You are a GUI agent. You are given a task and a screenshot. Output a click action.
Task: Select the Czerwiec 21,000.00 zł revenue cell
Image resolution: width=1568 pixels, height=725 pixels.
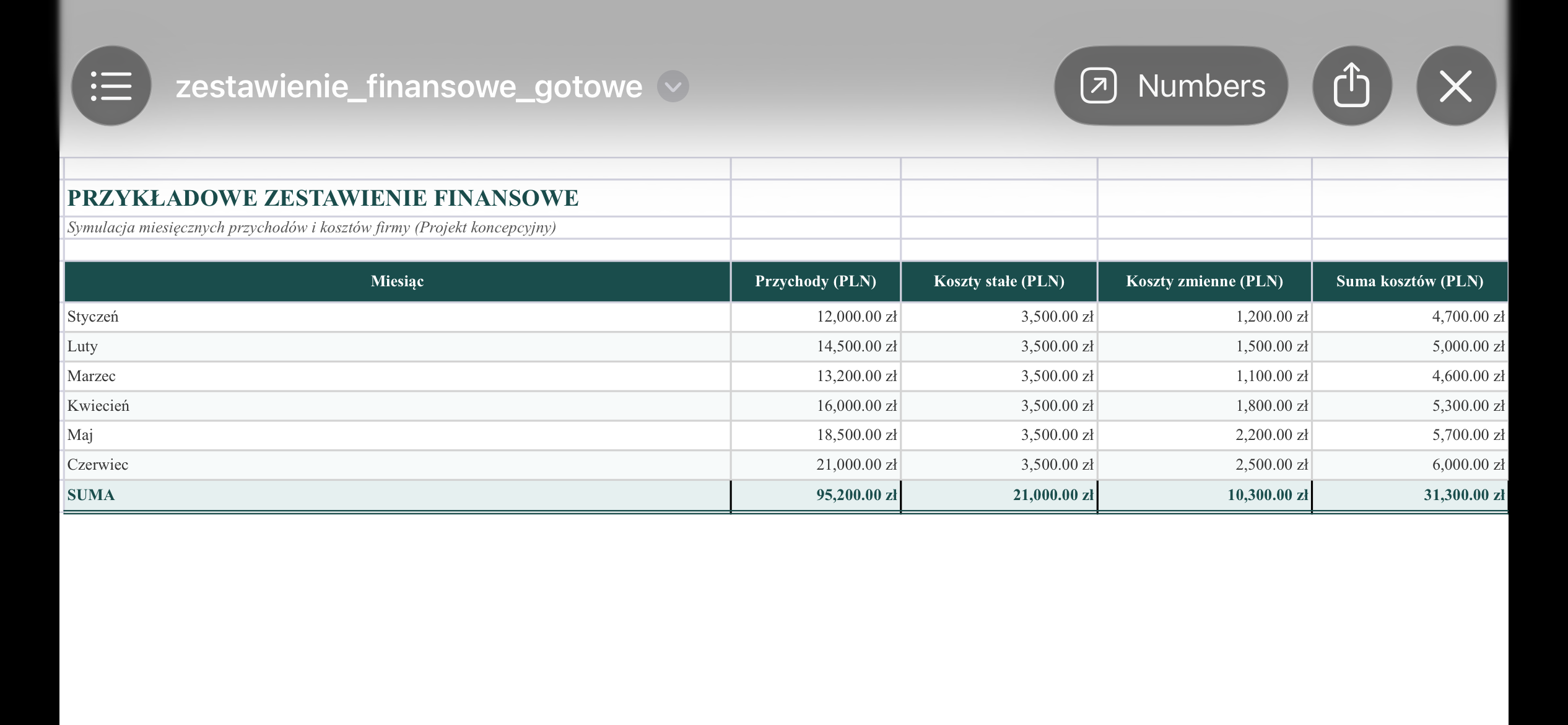pos(816,465)
